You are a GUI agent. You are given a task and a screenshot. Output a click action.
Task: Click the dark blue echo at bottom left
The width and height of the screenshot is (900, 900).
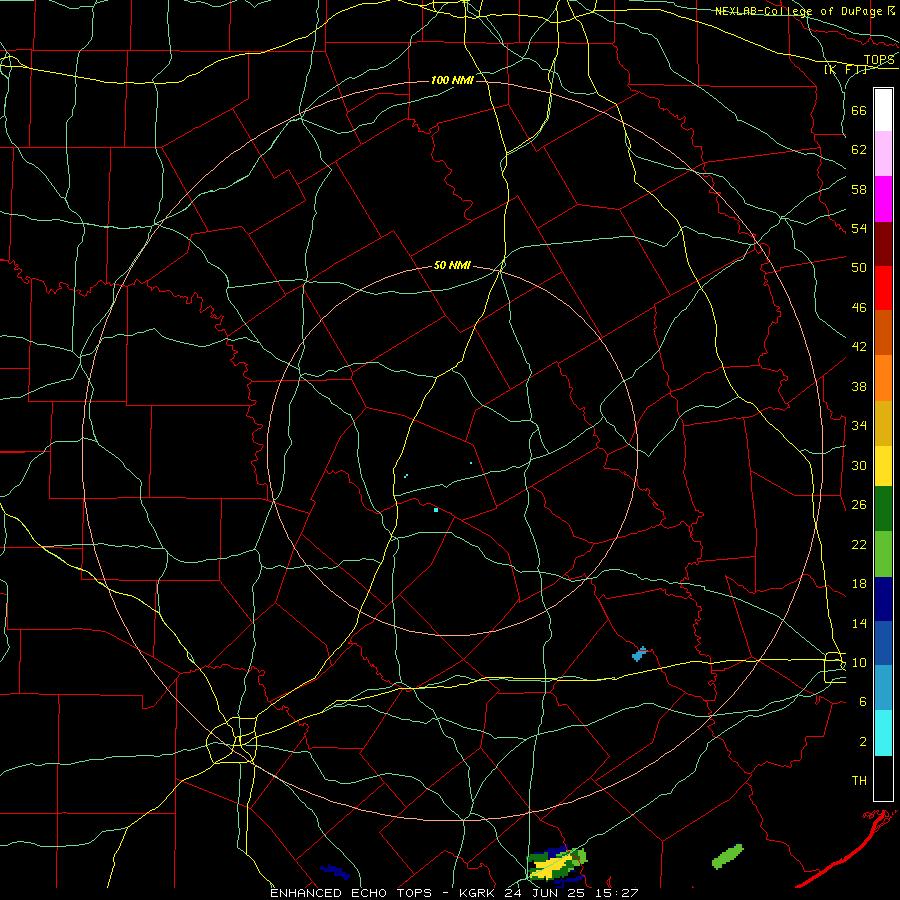click(x=335, y=871)
